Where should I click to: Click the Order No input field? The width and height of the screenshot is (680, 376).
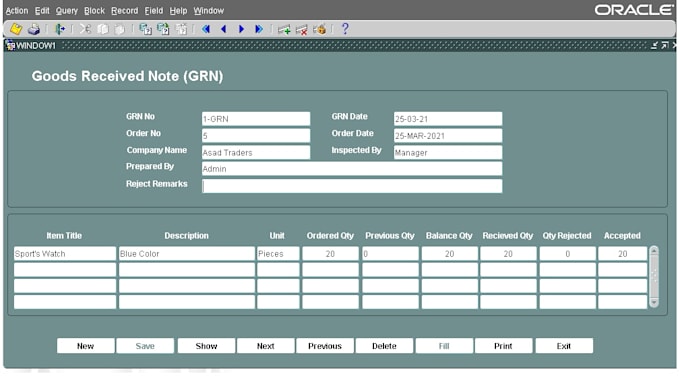(x=256, y=136)
